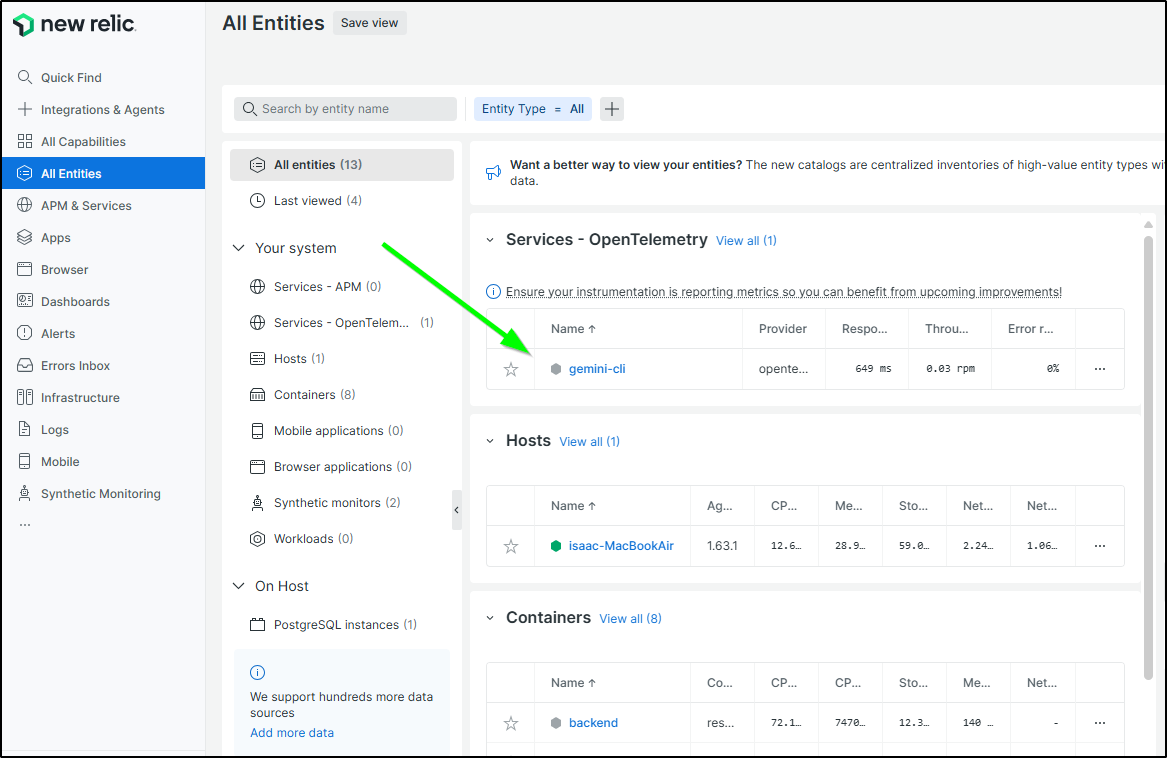Image resolution: width=1167 pixels, height=758 pixels.
Task: Click the Errors Inbox icon
Action: point(25,365)
